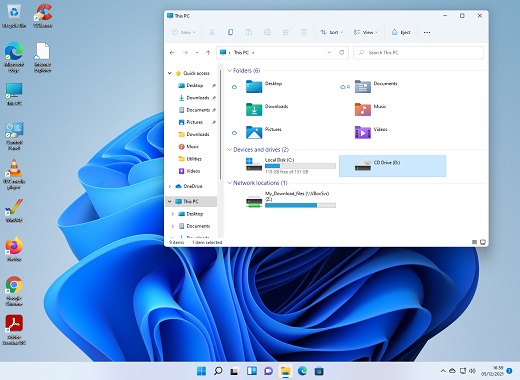Click the taskbar Search magnifier icon
Screen dimensions: 520x380
pos(218,371)
